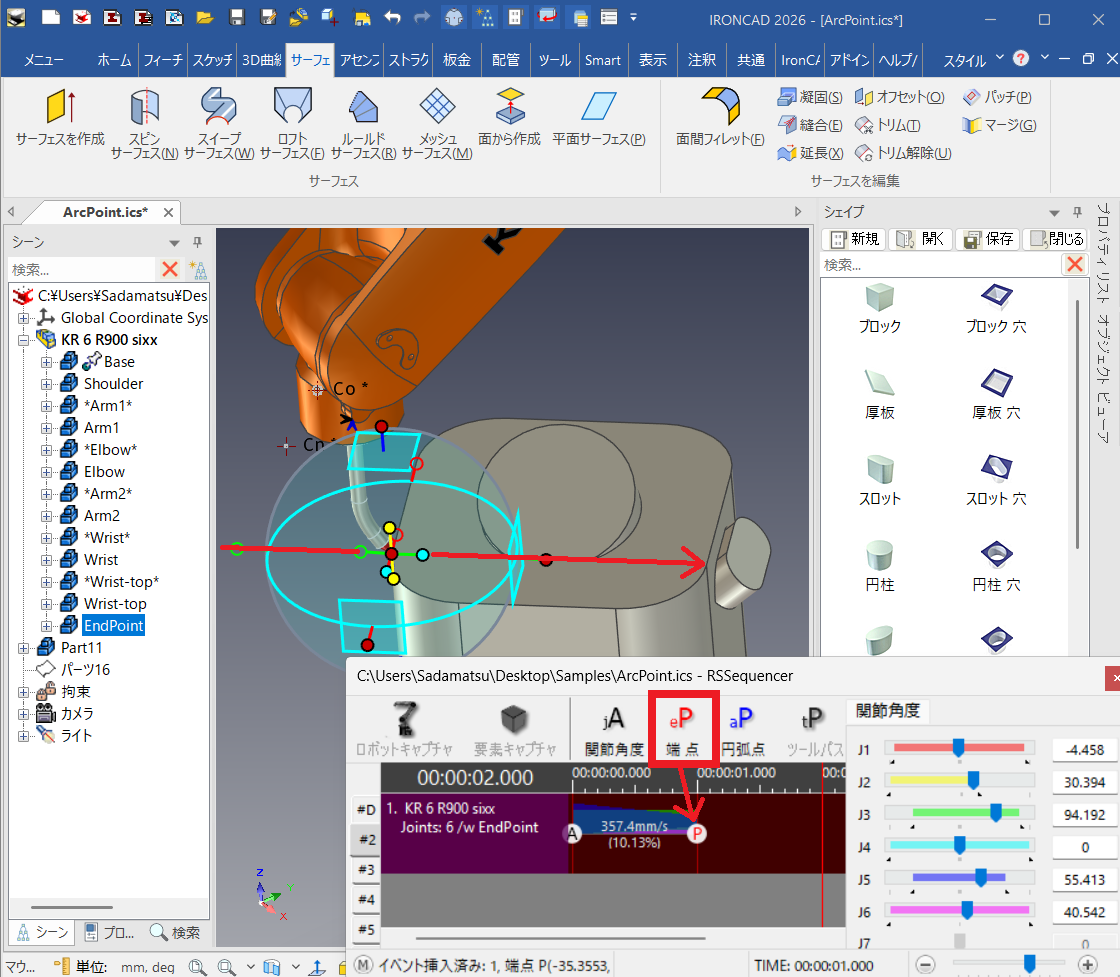Viewport: 1120px width, 977px height.
Task: Click the scene 検索 search field
Action: pyautogui.click(x=82, y=269)
